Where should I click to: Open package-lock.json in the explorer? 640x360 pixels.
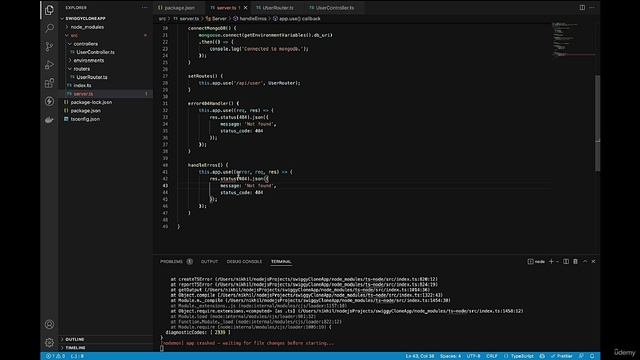pyautogui.click(x=91, y=102)
